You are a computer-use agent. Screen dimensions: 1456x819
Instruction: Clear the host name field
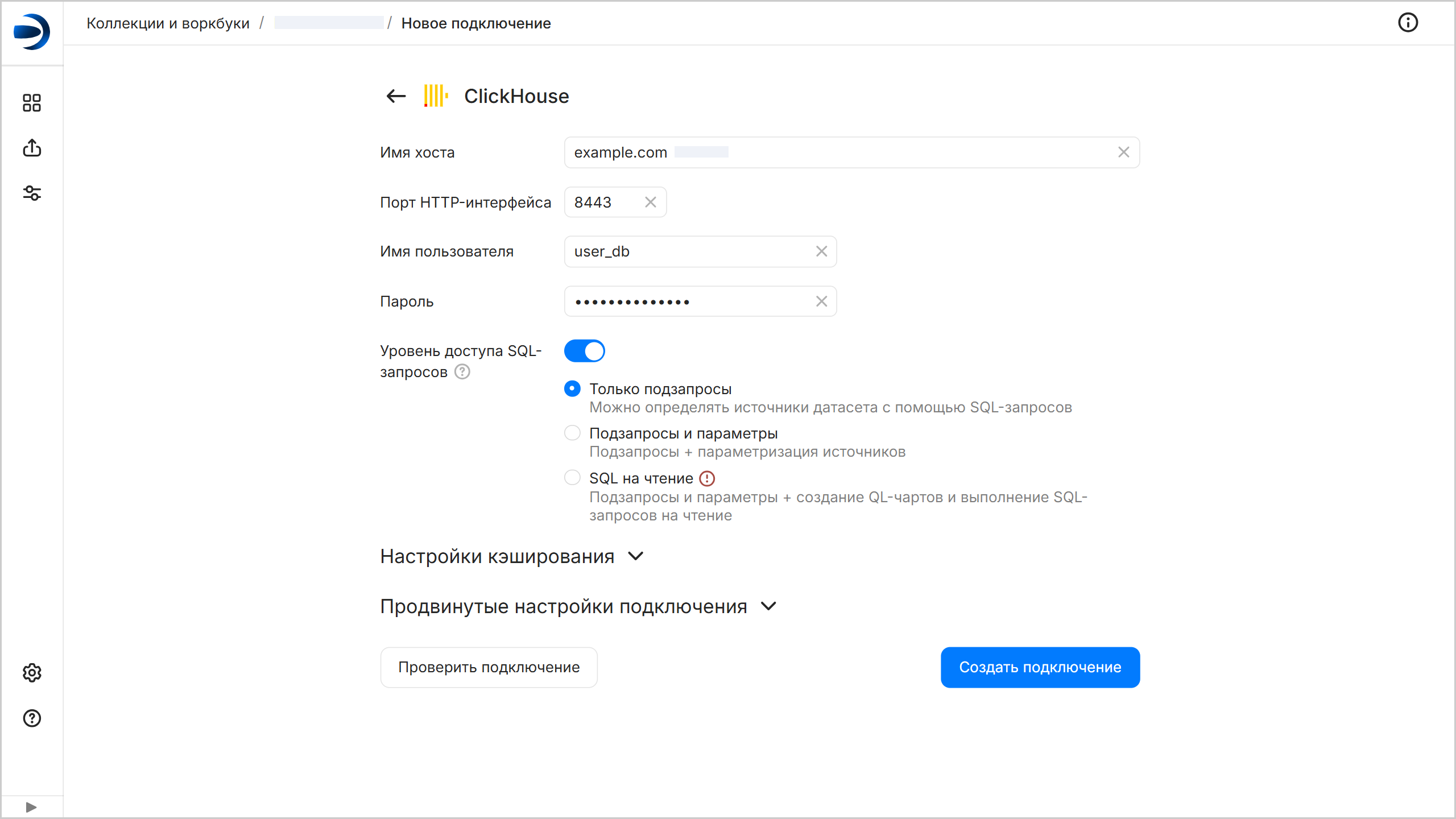point(1123,152)
